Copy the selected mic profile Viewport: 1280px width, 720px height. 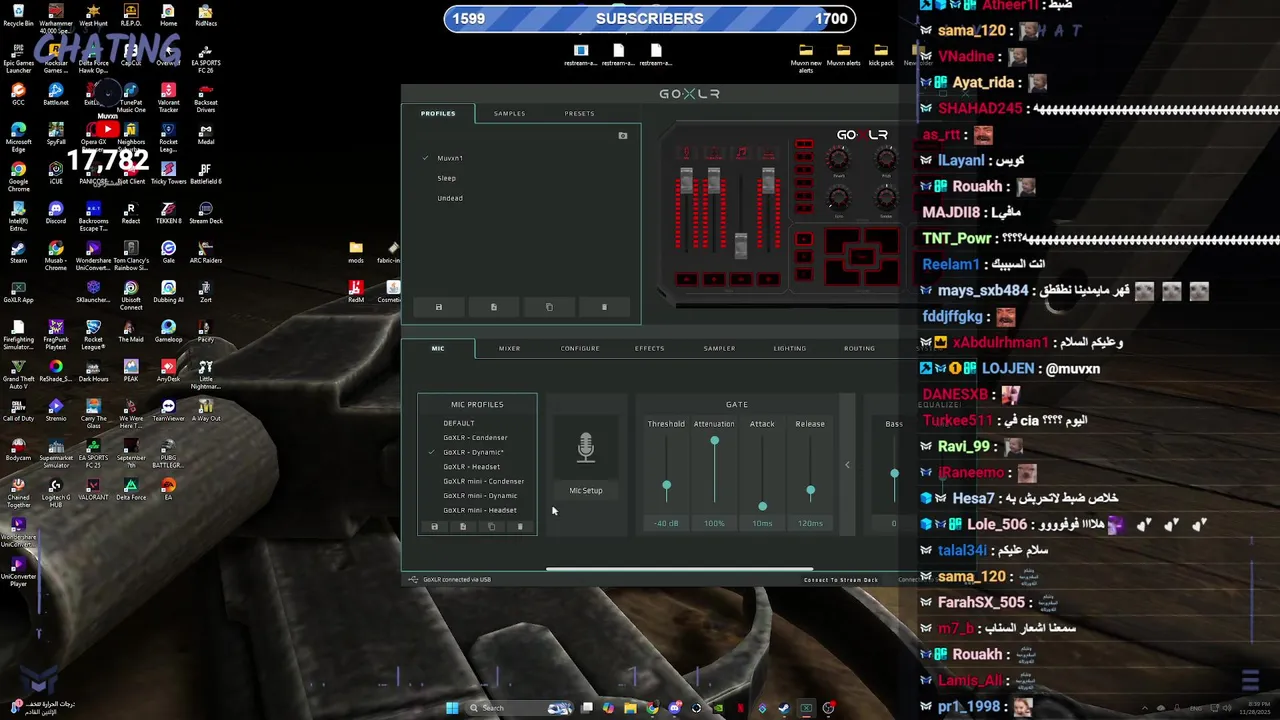(x=491, y=526)
